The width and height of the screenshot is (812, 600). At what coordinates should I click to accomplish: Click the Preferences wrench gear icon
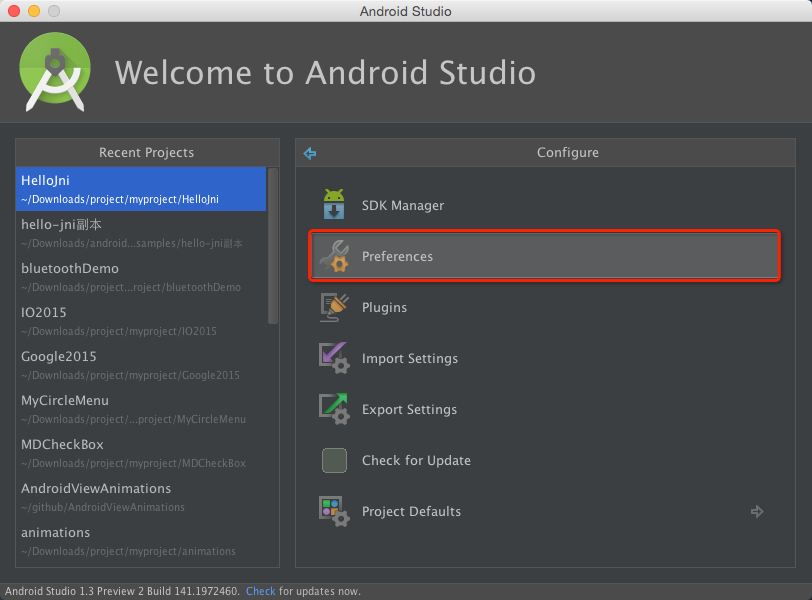[x=334, y=256]
